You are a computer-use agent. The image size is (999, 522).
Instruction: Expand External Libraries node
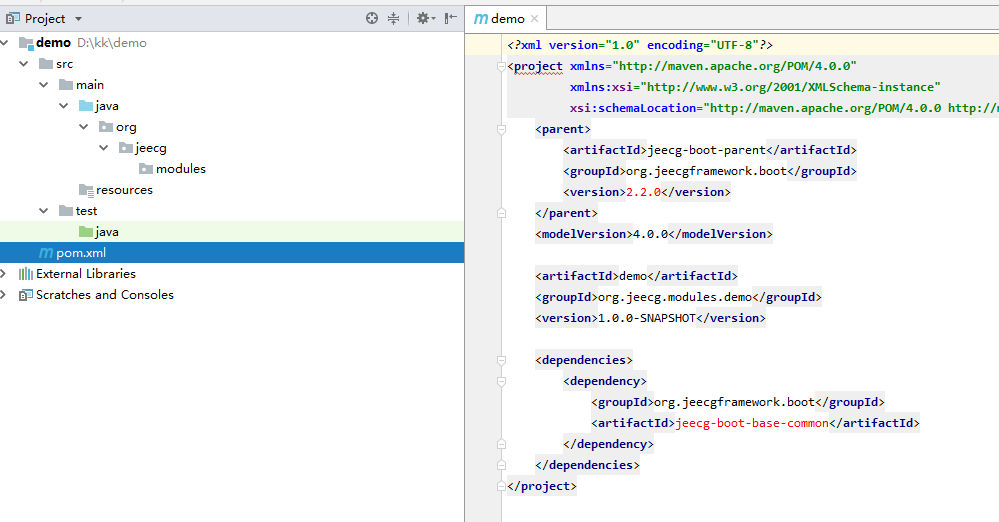(4, 274)
